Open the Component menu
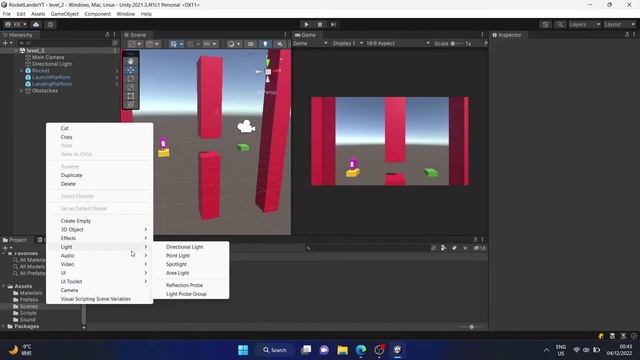The image size is (640, 360). pyautogui.click(x=98, y=14)
